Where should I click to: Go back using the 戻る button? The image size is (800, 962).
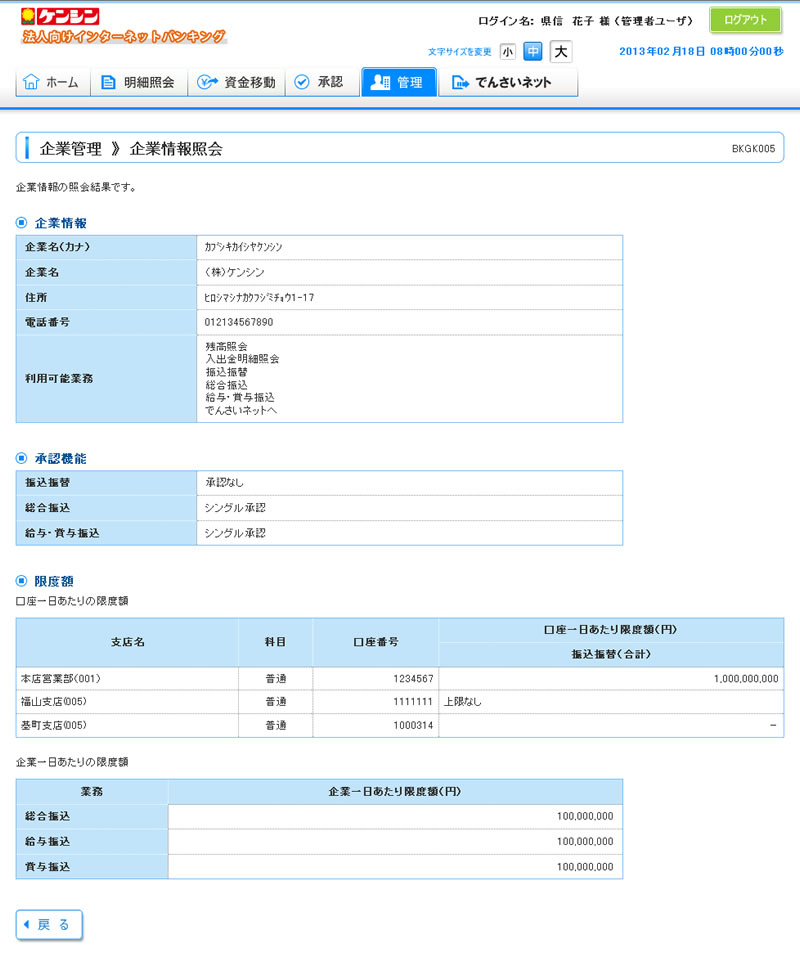(49, 925)
